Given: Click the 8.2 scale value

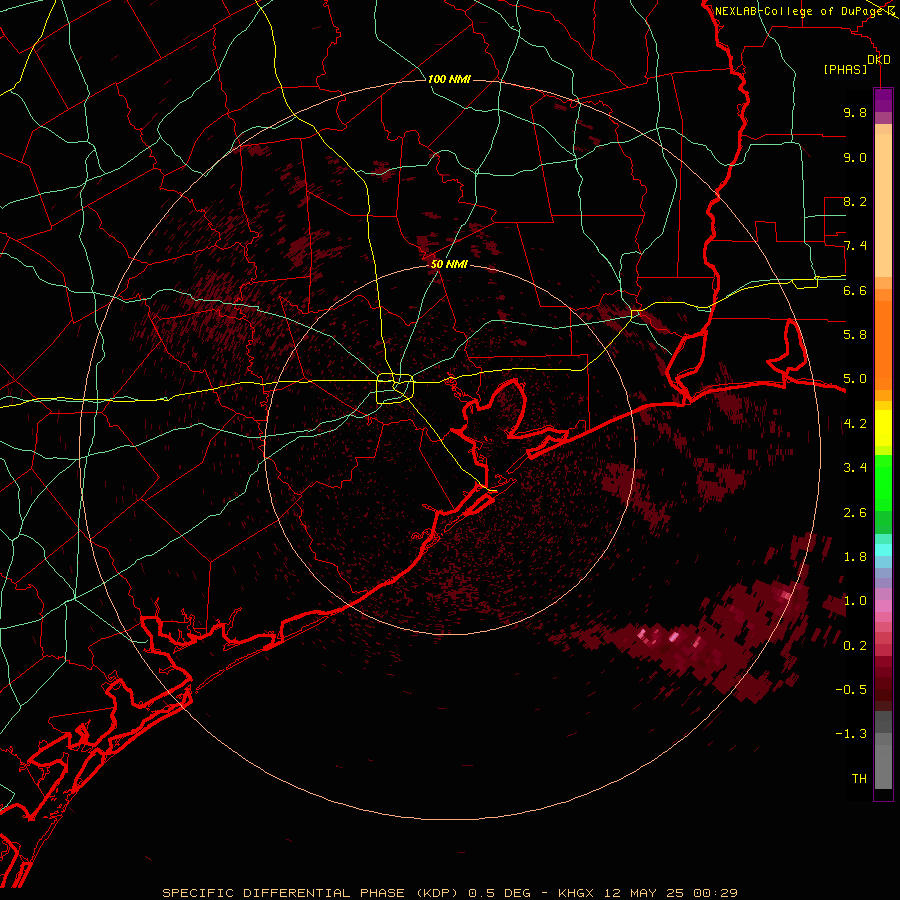Looking at the screenshot, I should pos(855,202).
